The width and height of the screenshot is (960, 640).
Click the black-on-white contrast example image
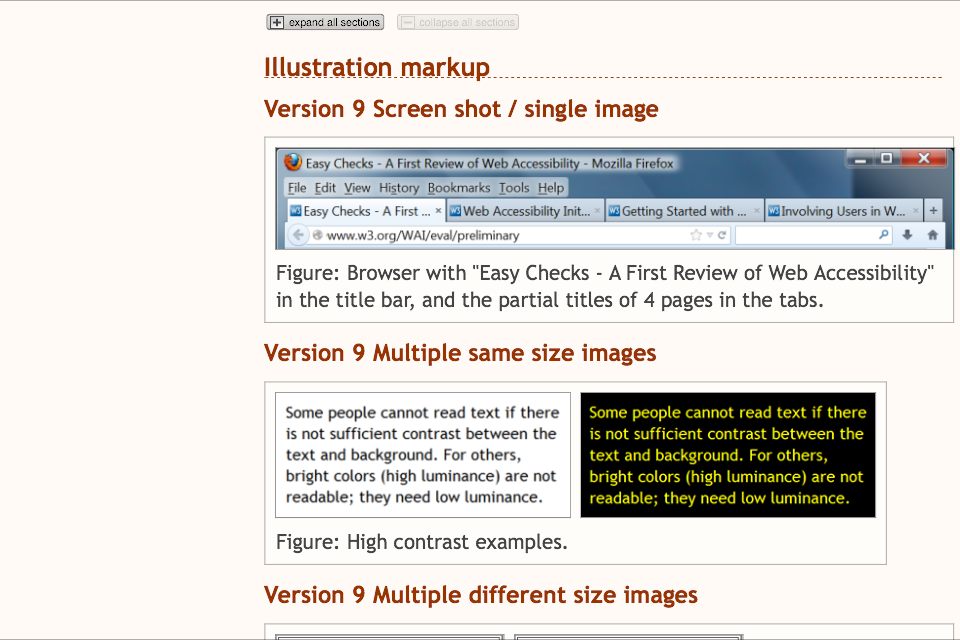[x=423, y=455]
